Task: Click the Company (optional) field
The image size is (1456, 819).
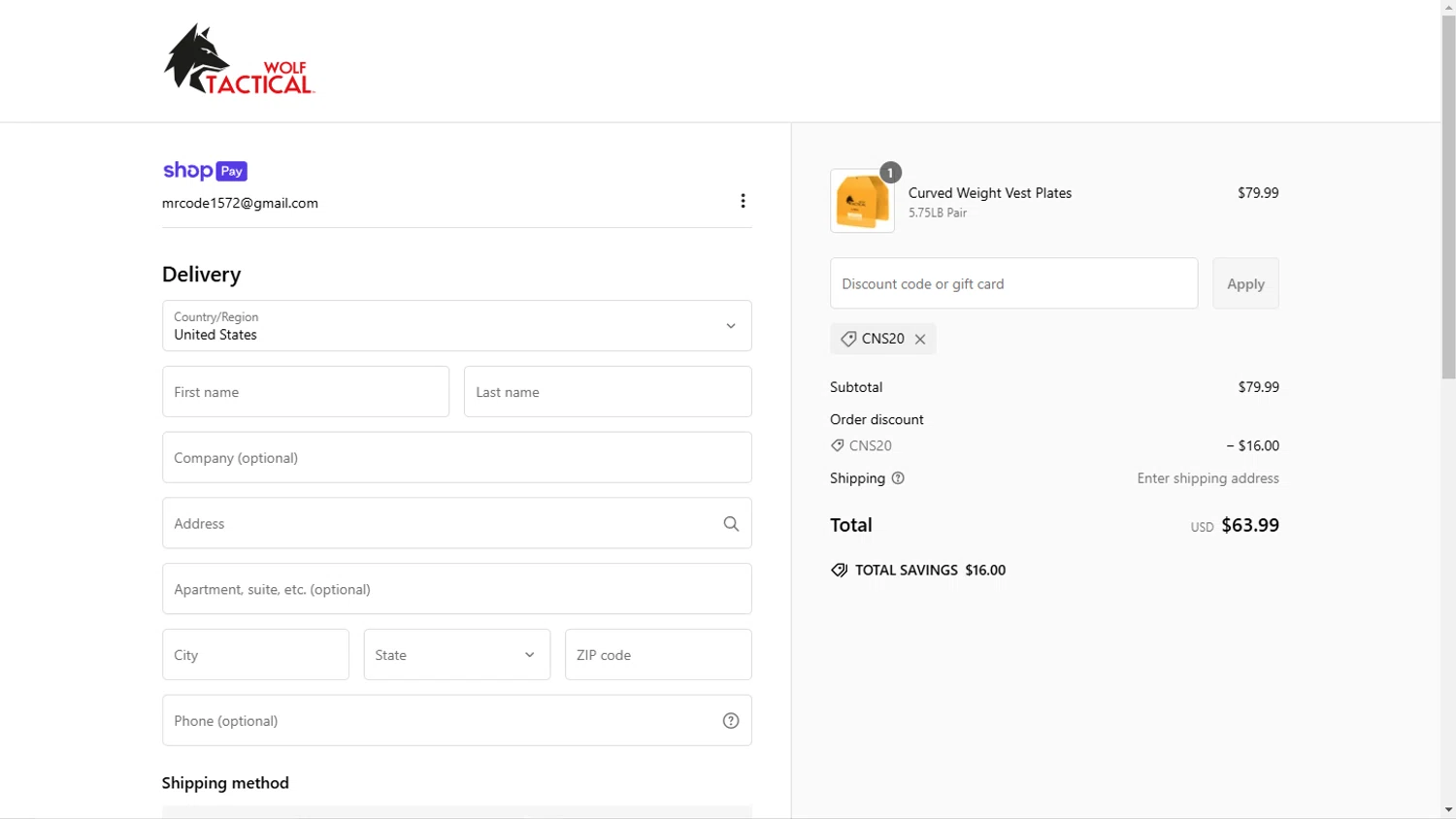Action: [x=457, y=458]
